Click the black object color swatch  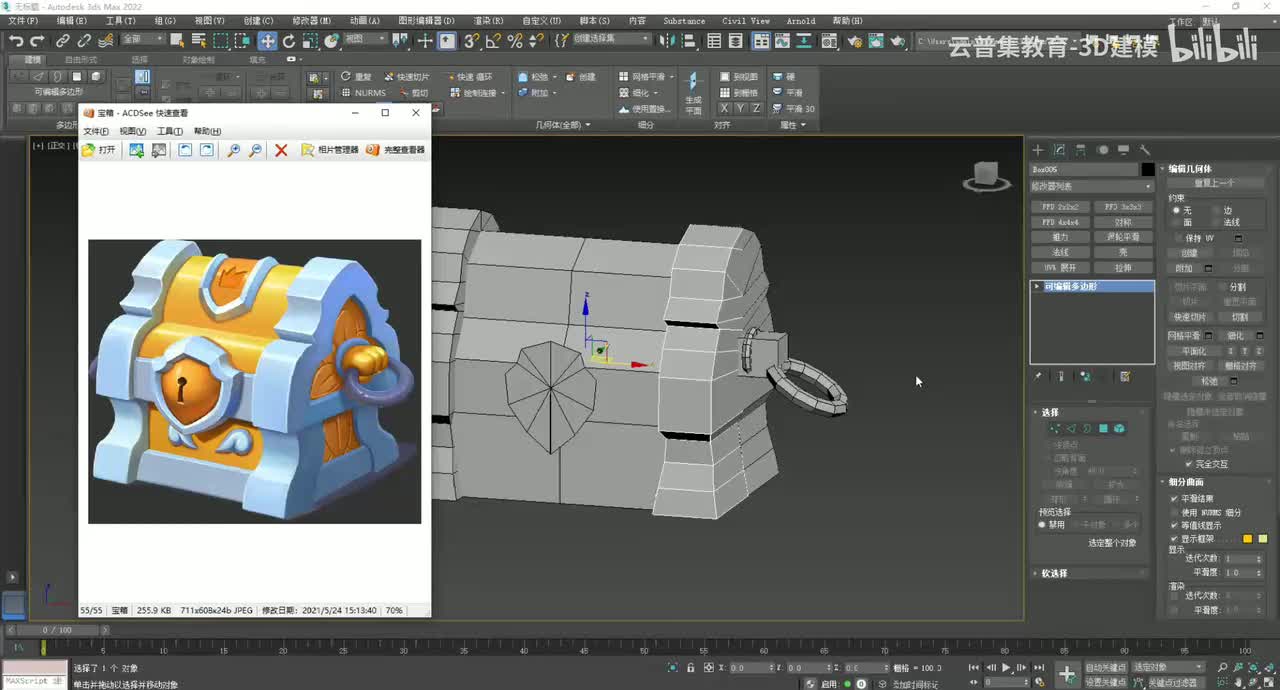[1148, 169]
